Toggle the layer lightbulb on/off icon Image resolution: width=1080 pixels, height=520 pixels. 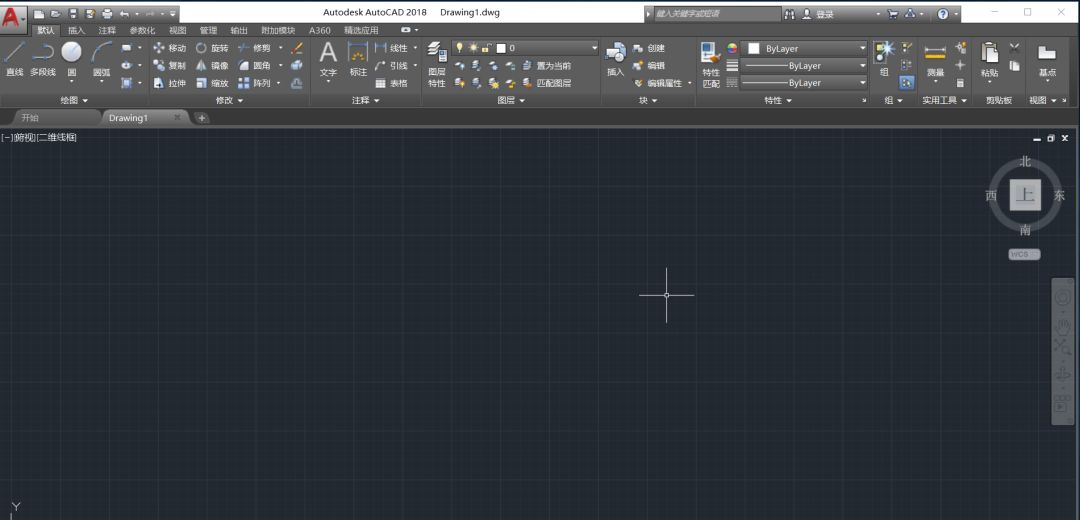(x=460, y=48)
